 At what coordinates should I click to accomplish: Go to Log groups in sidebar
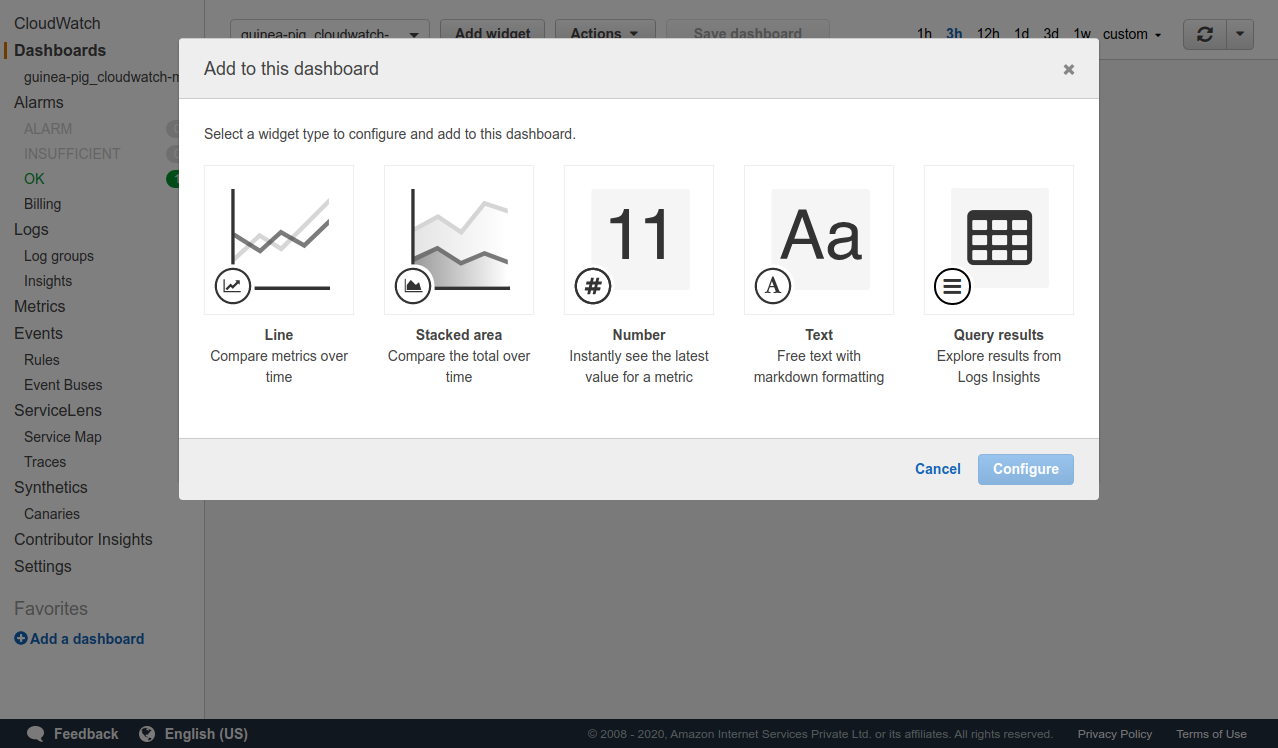tap(59, 256)
